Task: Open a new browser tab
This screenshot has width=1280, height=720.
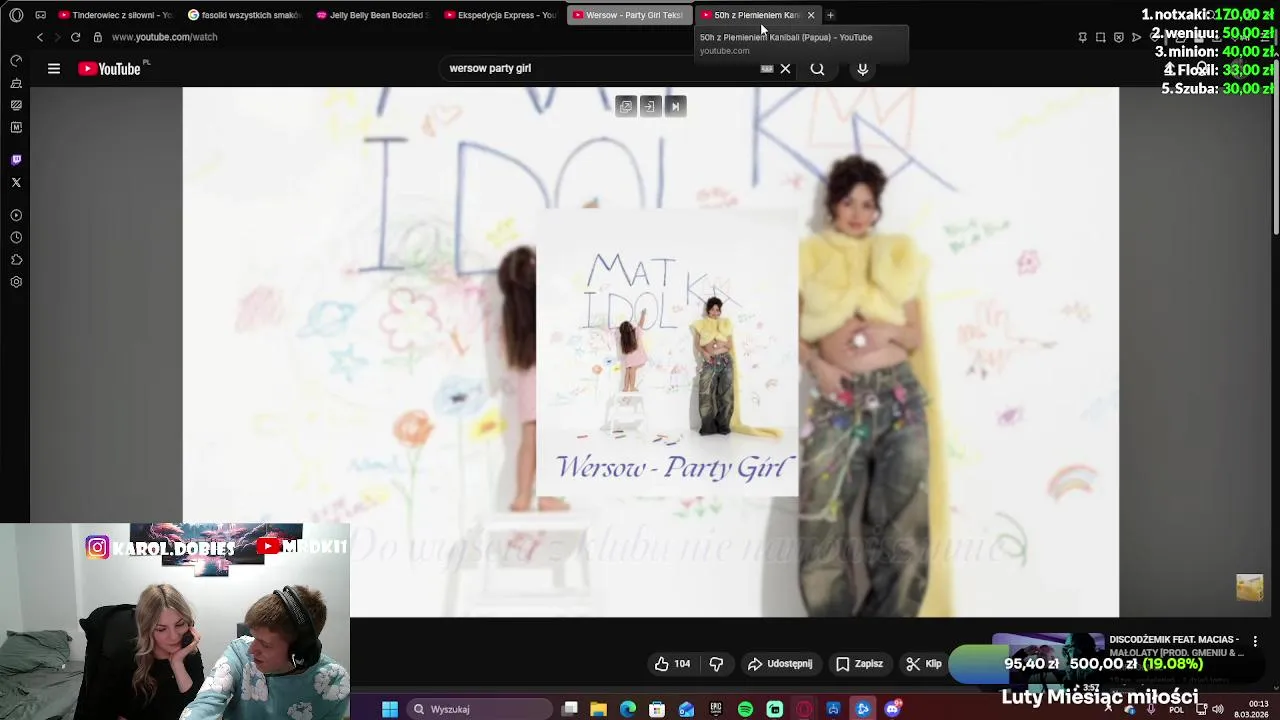Action: [x=830, y=15]
